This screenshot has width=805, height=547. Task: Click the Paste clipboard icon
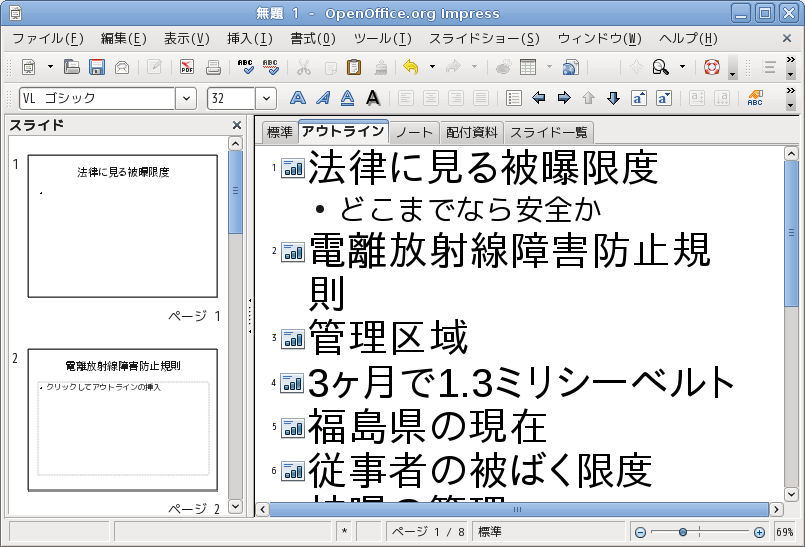[354, 68]
